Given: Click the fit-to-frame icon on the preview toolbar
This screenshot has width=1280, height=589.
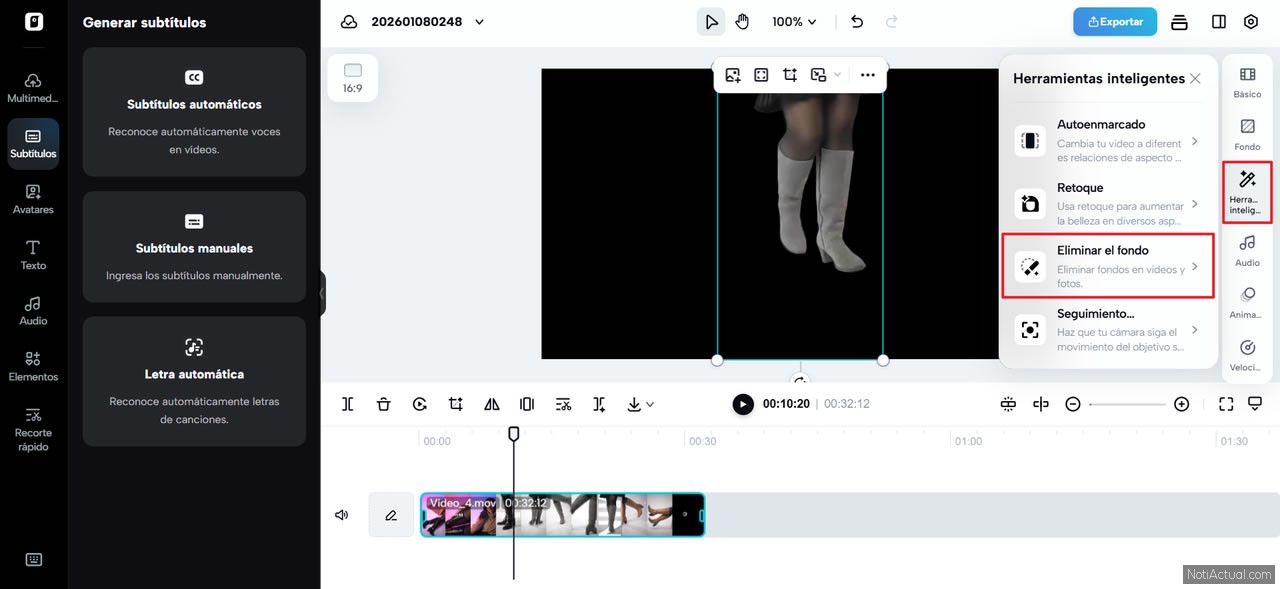Looking at the screenshot, I should click(x=761, y=75).
